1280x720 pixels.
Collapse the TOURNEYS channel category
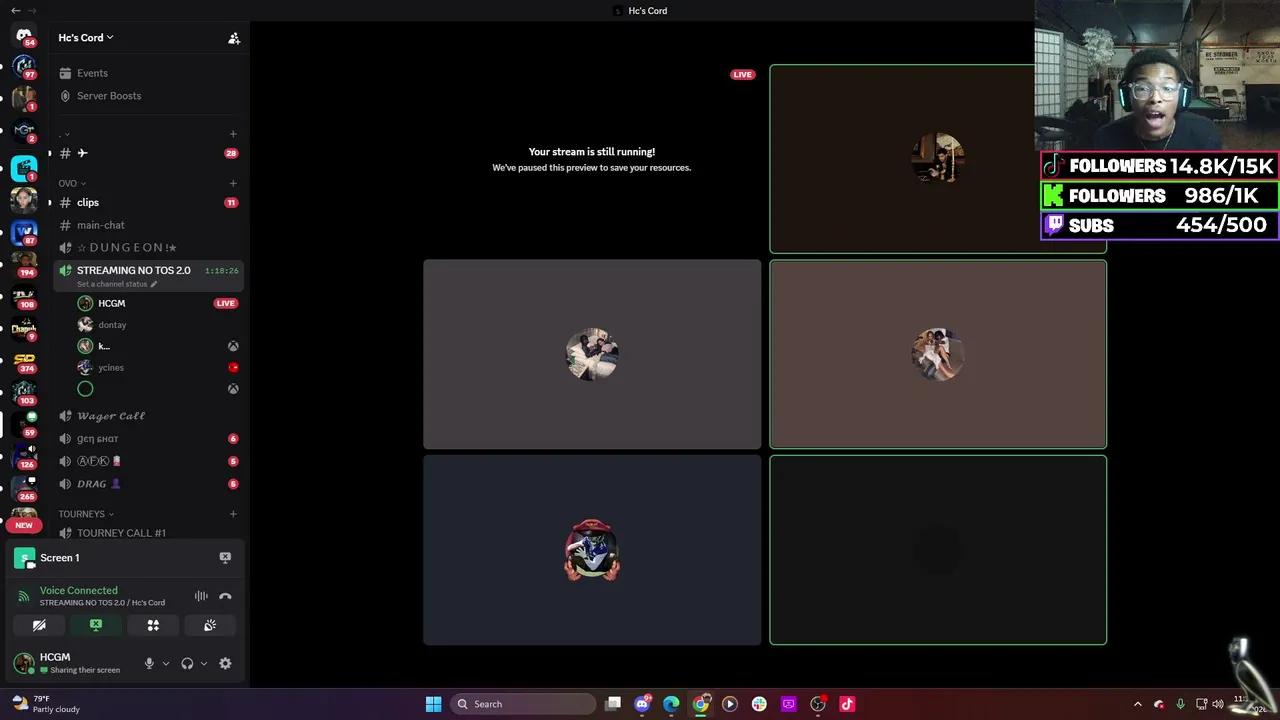point(86,514)
